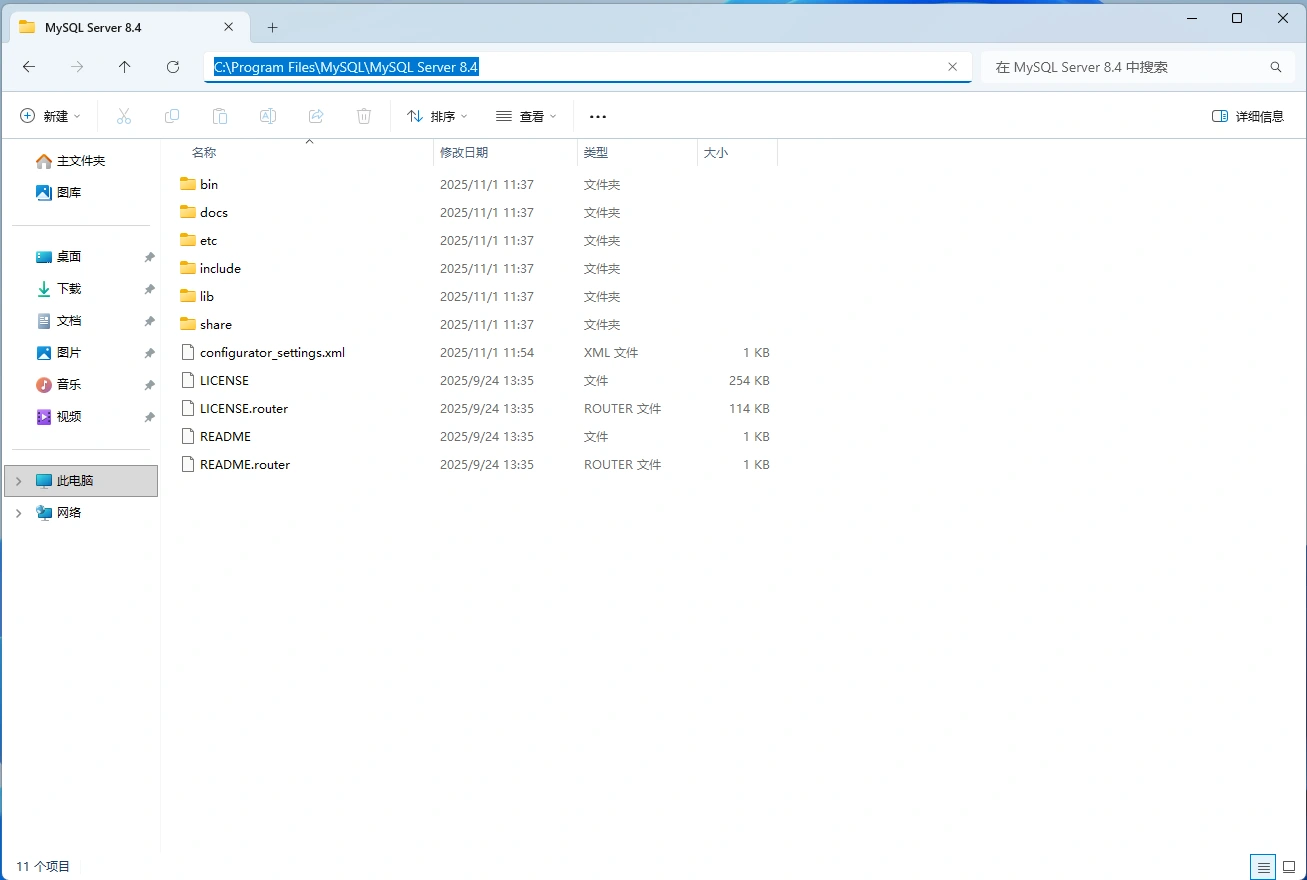This screenshot has height=880, width=1307.
Task: Click the search box for MySQL Server 8.4
Action: tap(1125, 67)
